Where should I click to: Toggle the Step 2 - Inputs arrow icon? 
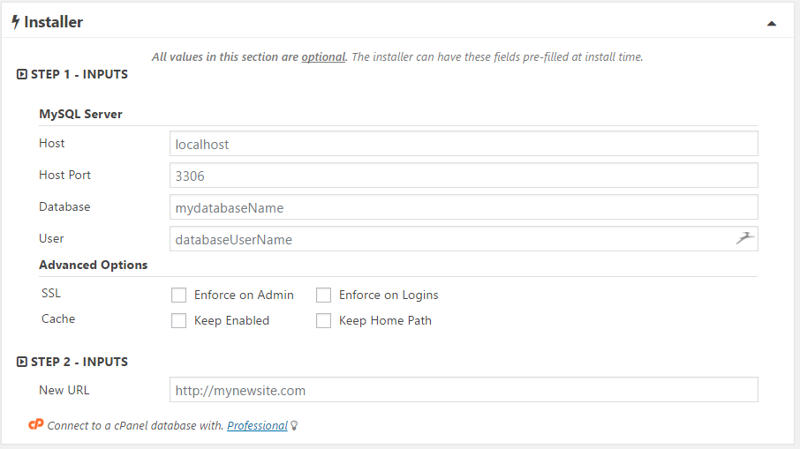pyautogui.click(x=22, y=362)
